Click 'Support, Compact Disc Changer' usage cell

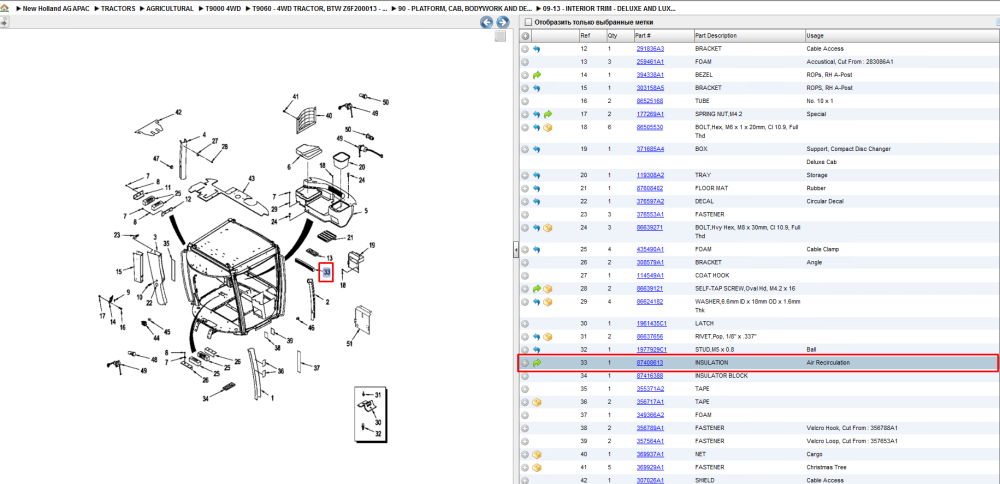pos(848,149)
